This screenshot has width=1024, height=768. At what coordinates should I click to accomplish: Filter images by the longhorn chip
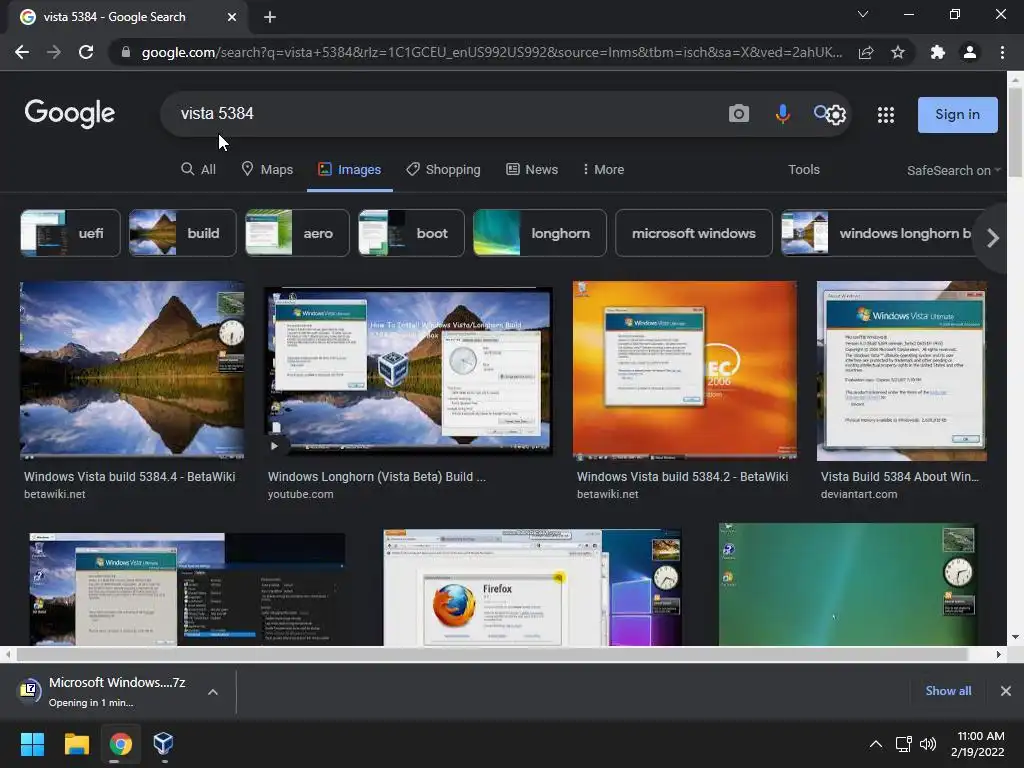point(539,233)
